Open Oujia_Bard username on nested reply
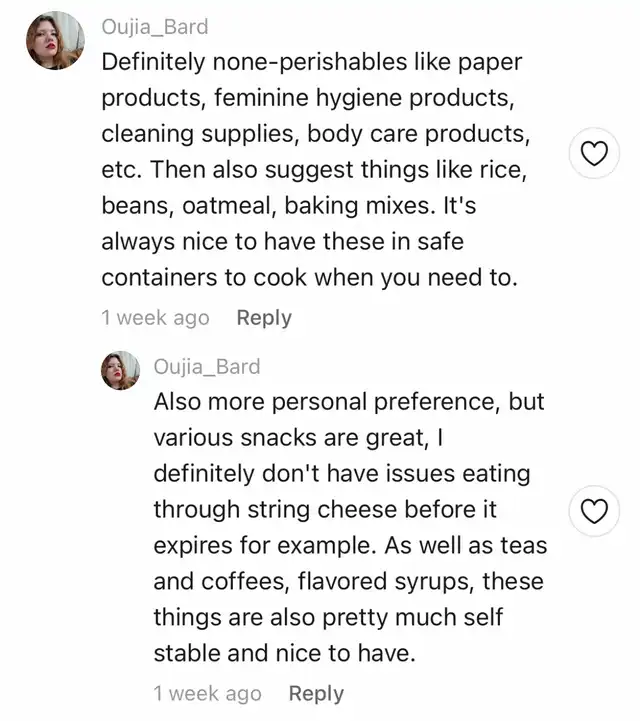The width and height of the screenshot is (640, 721). pos(207,366)
